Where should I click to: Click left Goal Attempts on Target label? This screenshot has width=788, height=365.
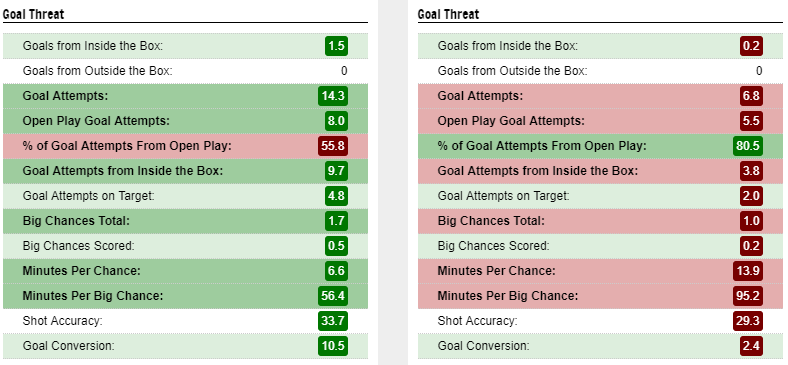point(88,196)
